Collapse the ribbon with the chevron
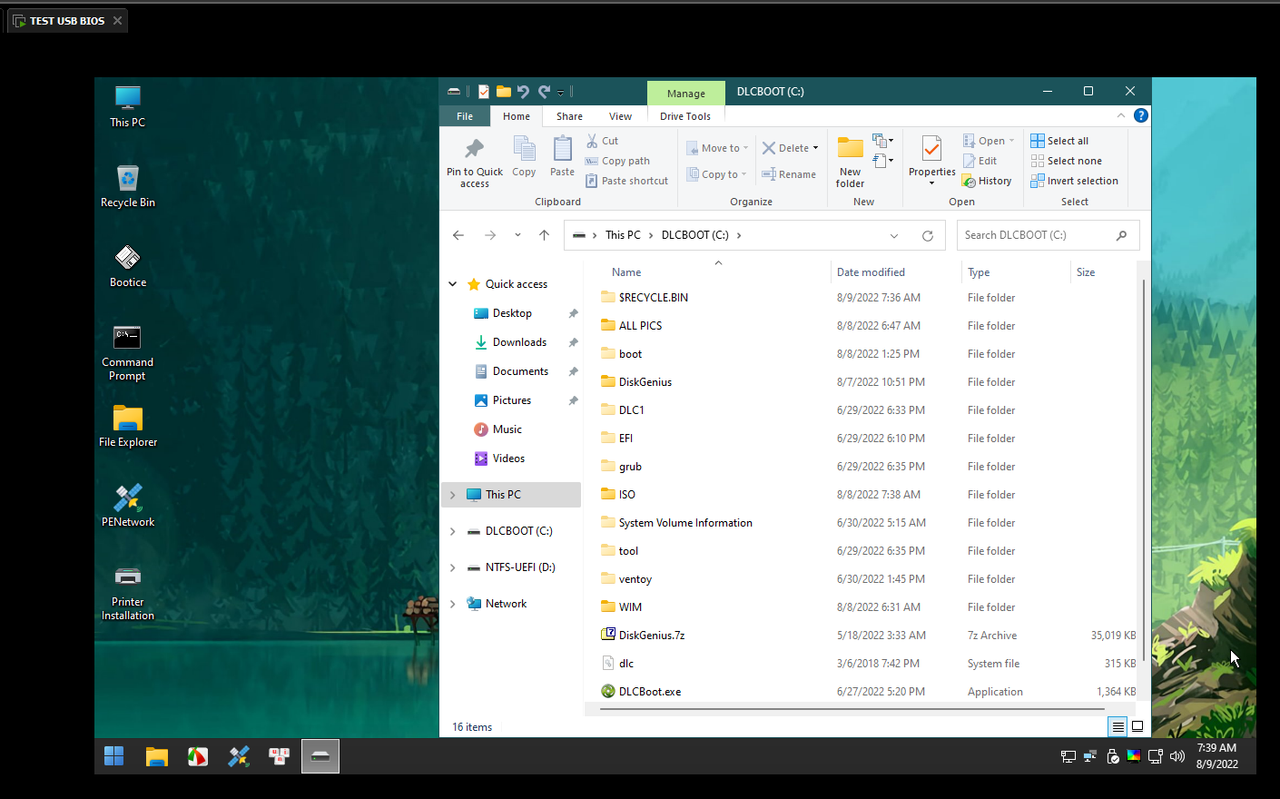The image size is (1280, 799). pos(1121,116)
